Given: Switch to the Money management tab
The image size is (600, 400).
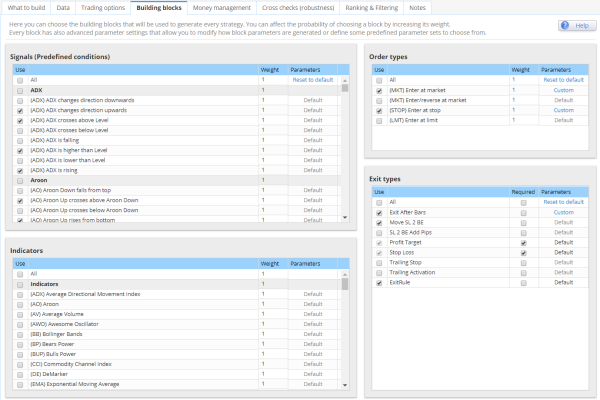Looking at the screenshot, I should [222, 8].
